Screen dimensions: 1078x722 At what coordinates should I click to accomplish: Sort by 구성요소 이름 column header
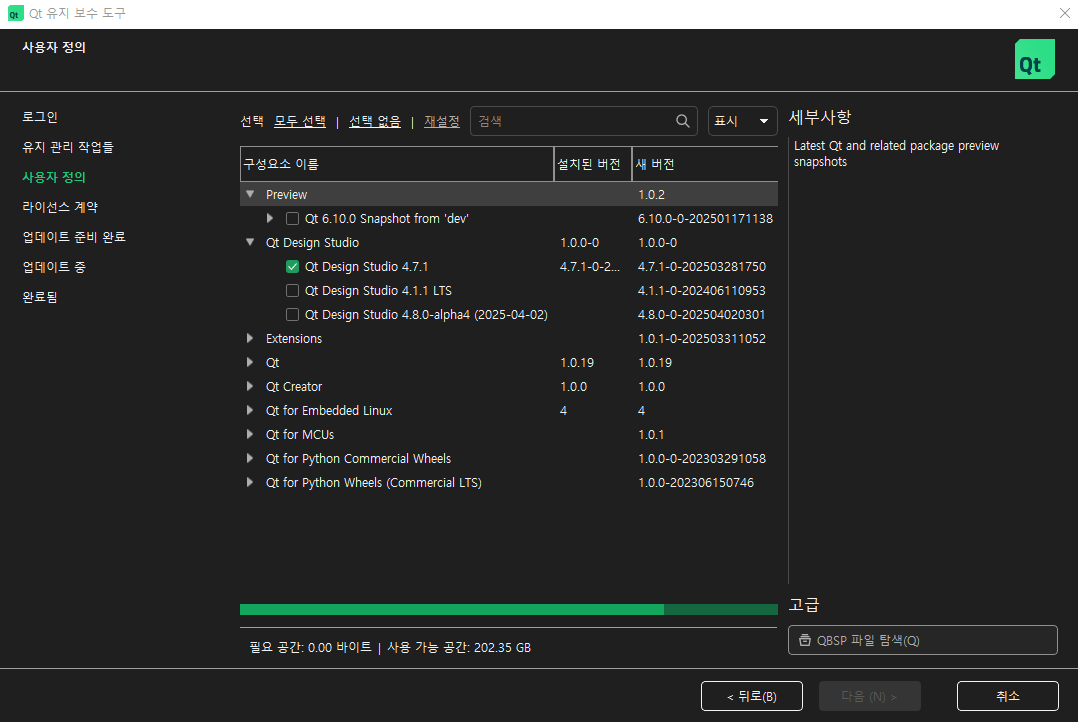[397, 164]
